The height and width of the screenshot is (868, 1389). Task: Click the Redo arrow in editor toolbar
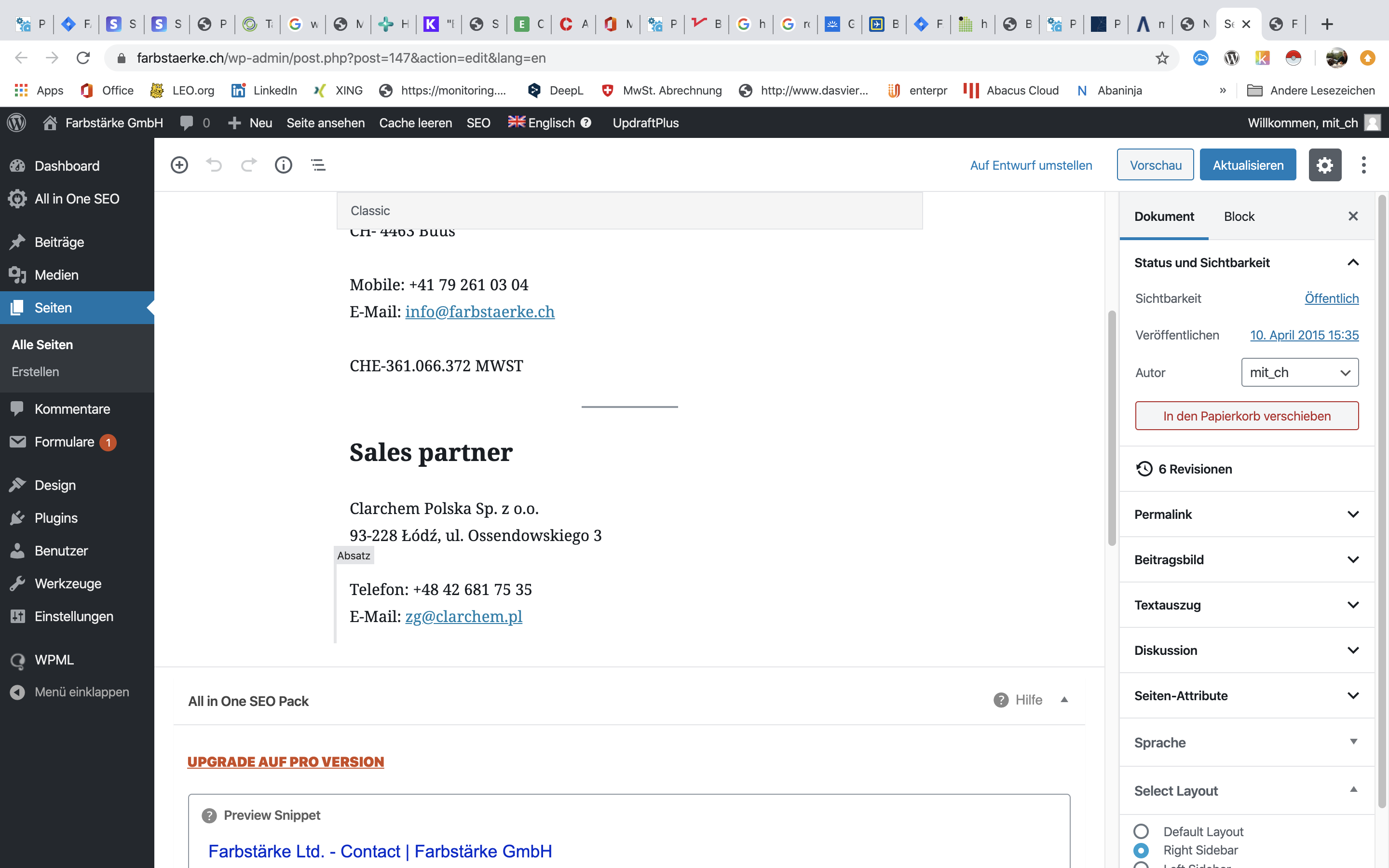point(248,165)
